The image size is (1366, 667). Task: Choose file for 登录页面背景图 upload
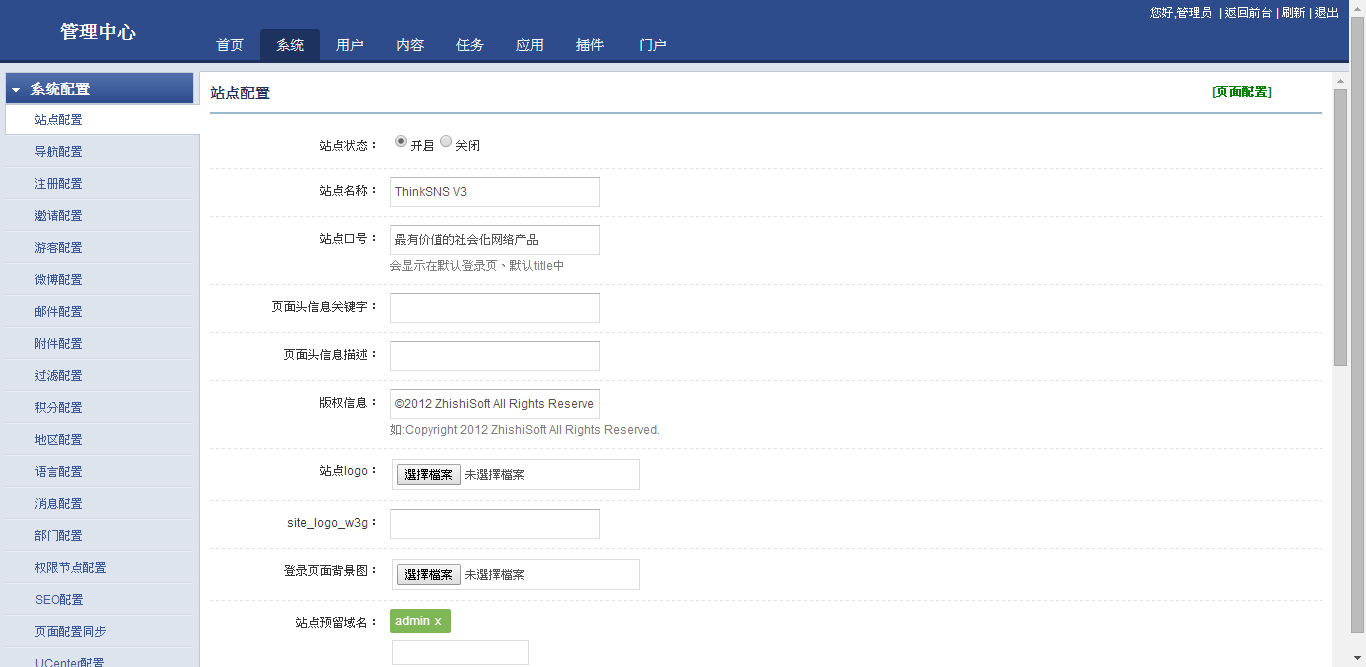tap(428, 575)
